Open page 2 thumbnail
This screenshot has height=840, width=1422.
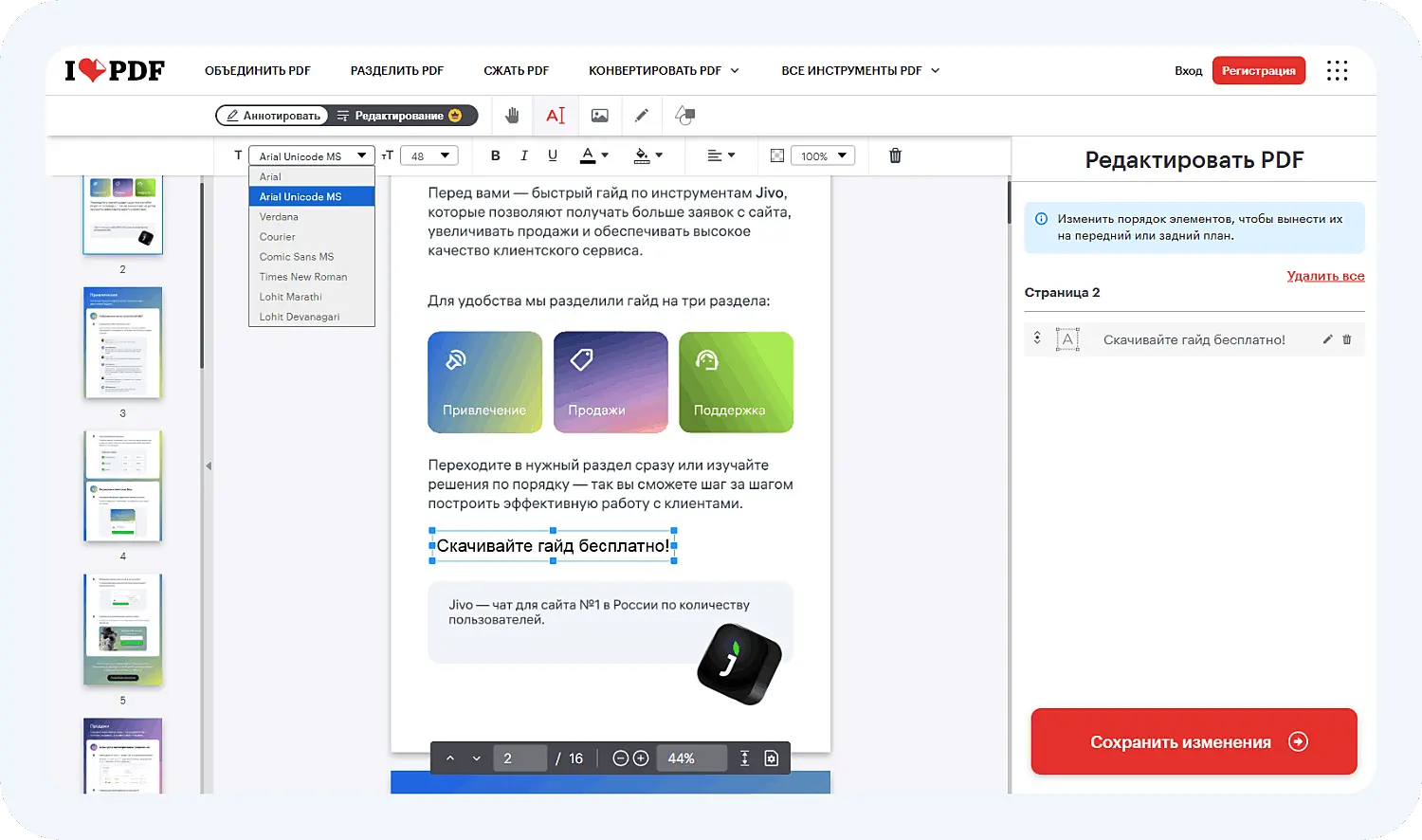[123, 214]
